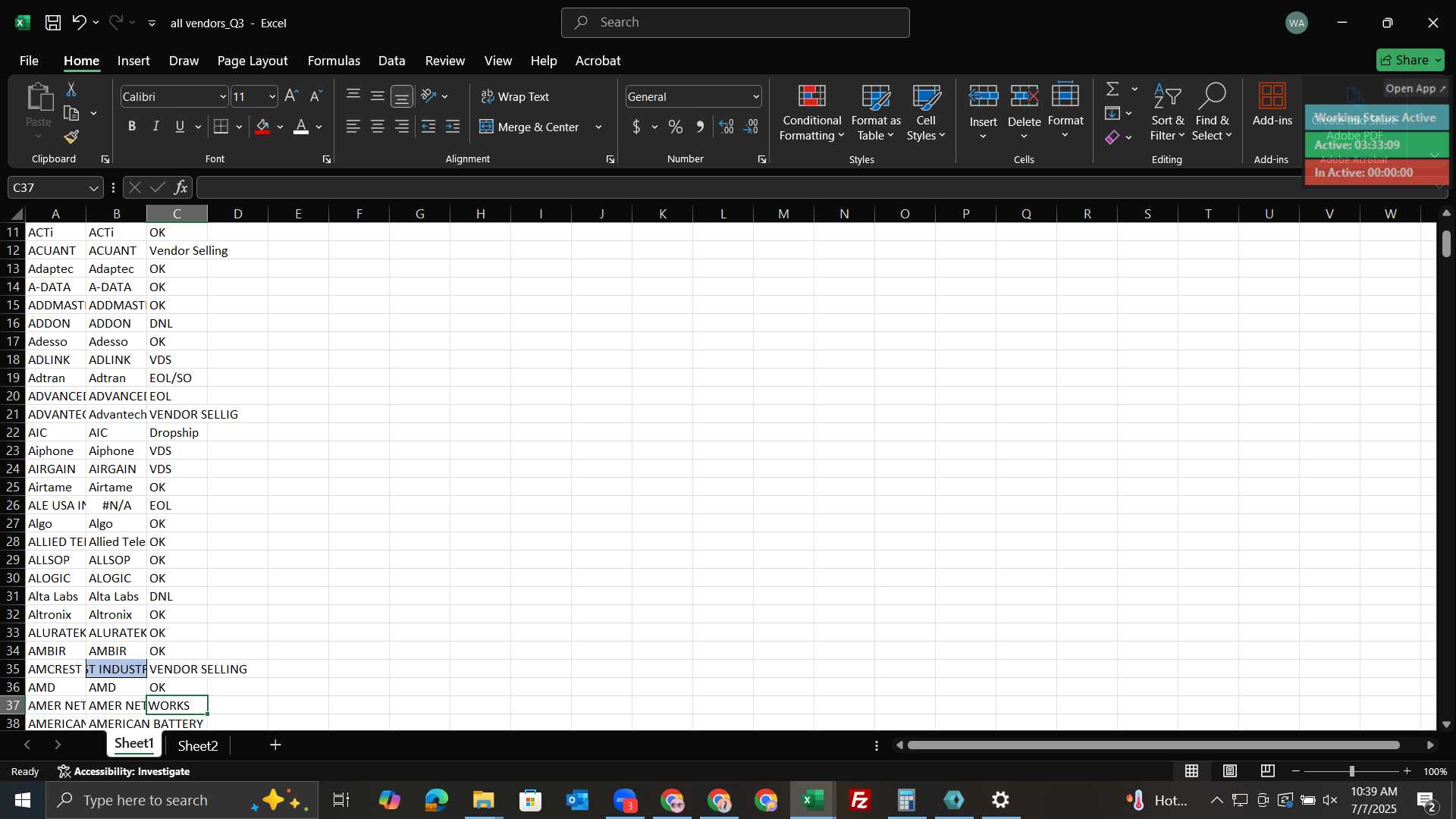This screenshot has height=819, width=1456.
Task: Open Find & Select dropdown
Action: 1212,112
